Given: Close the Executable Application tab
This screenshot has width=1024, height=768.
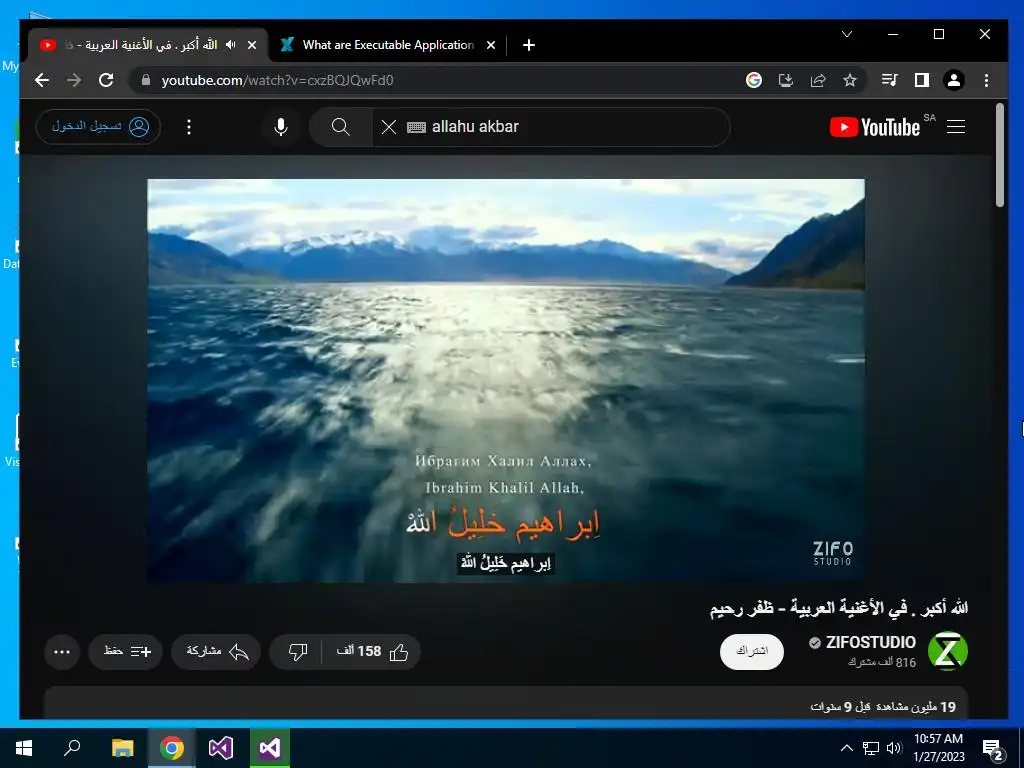Looking at the screenshot, I should tap(491, 45).
